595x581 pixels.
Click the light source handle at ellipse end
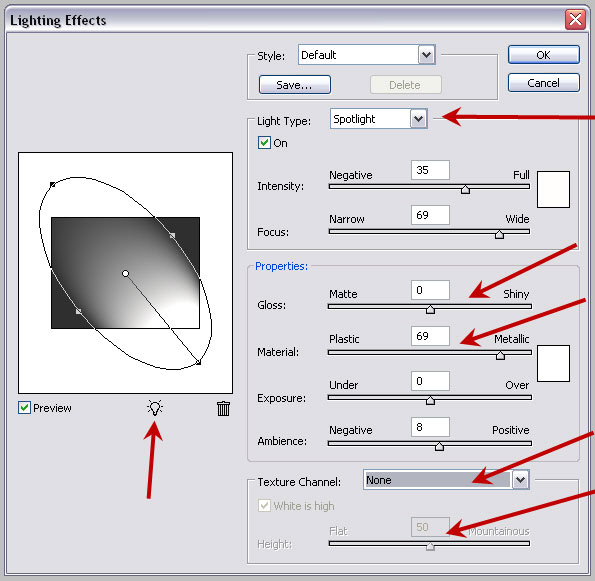(x=198, y=363)
